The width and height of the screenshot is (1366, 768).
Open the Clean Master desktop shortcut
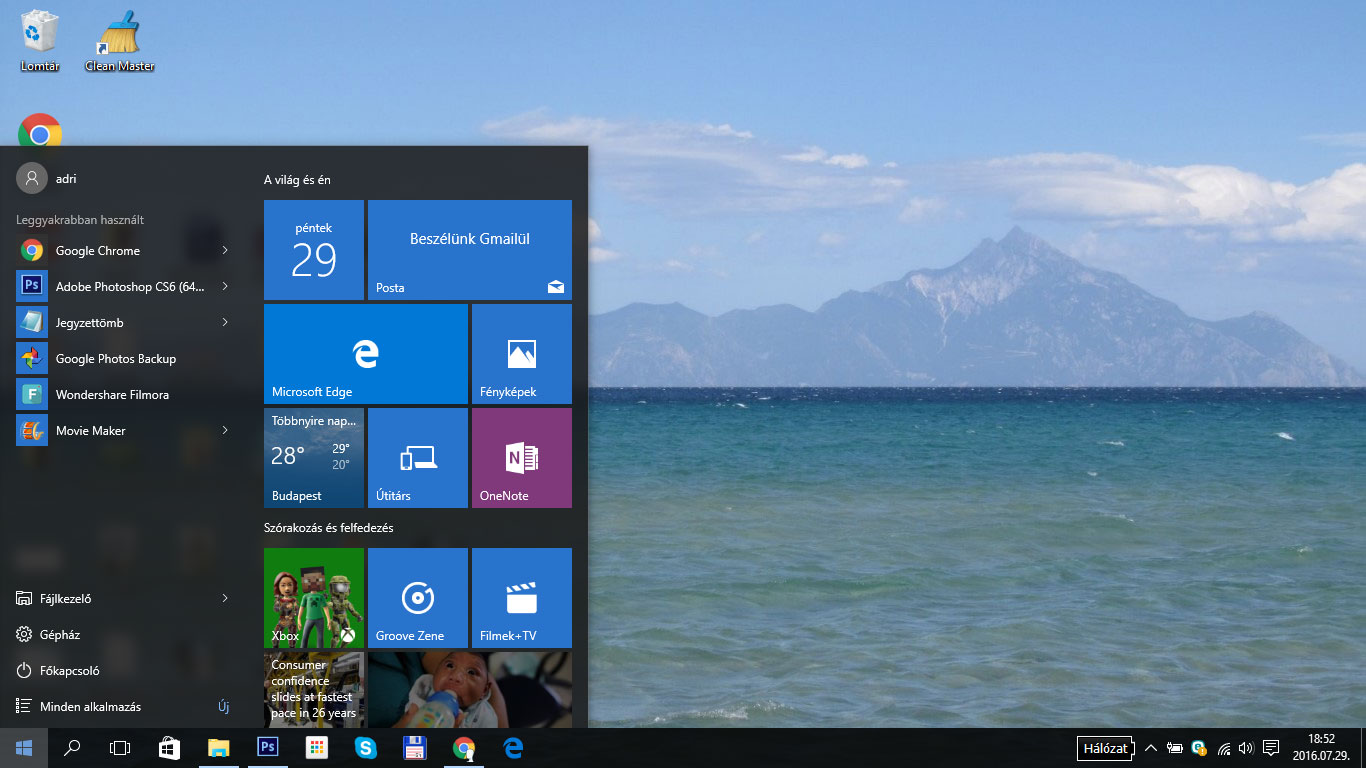pyautogui.click(x=119, y=41)
